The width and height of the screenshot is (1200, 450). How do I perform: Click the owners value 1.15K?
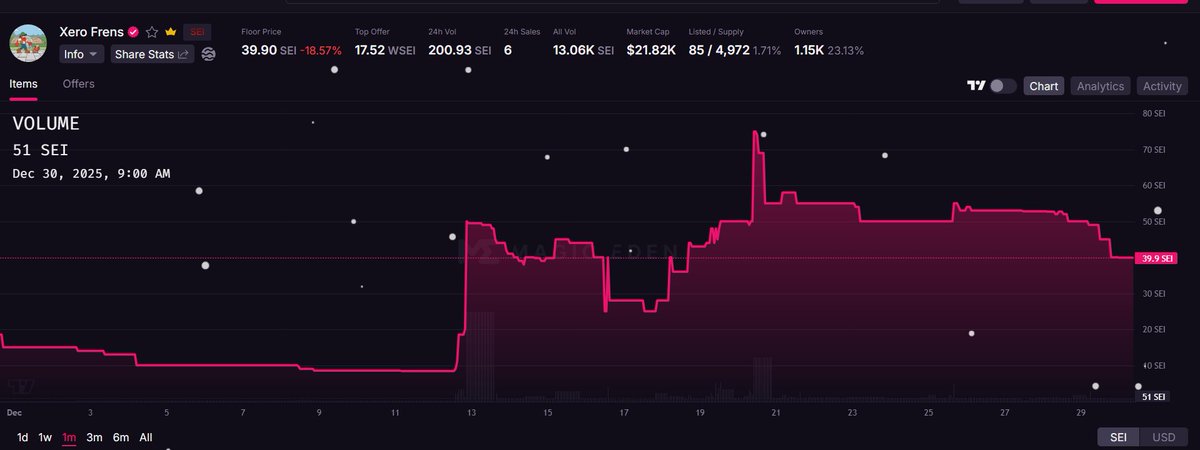click(x=809, y=50)
